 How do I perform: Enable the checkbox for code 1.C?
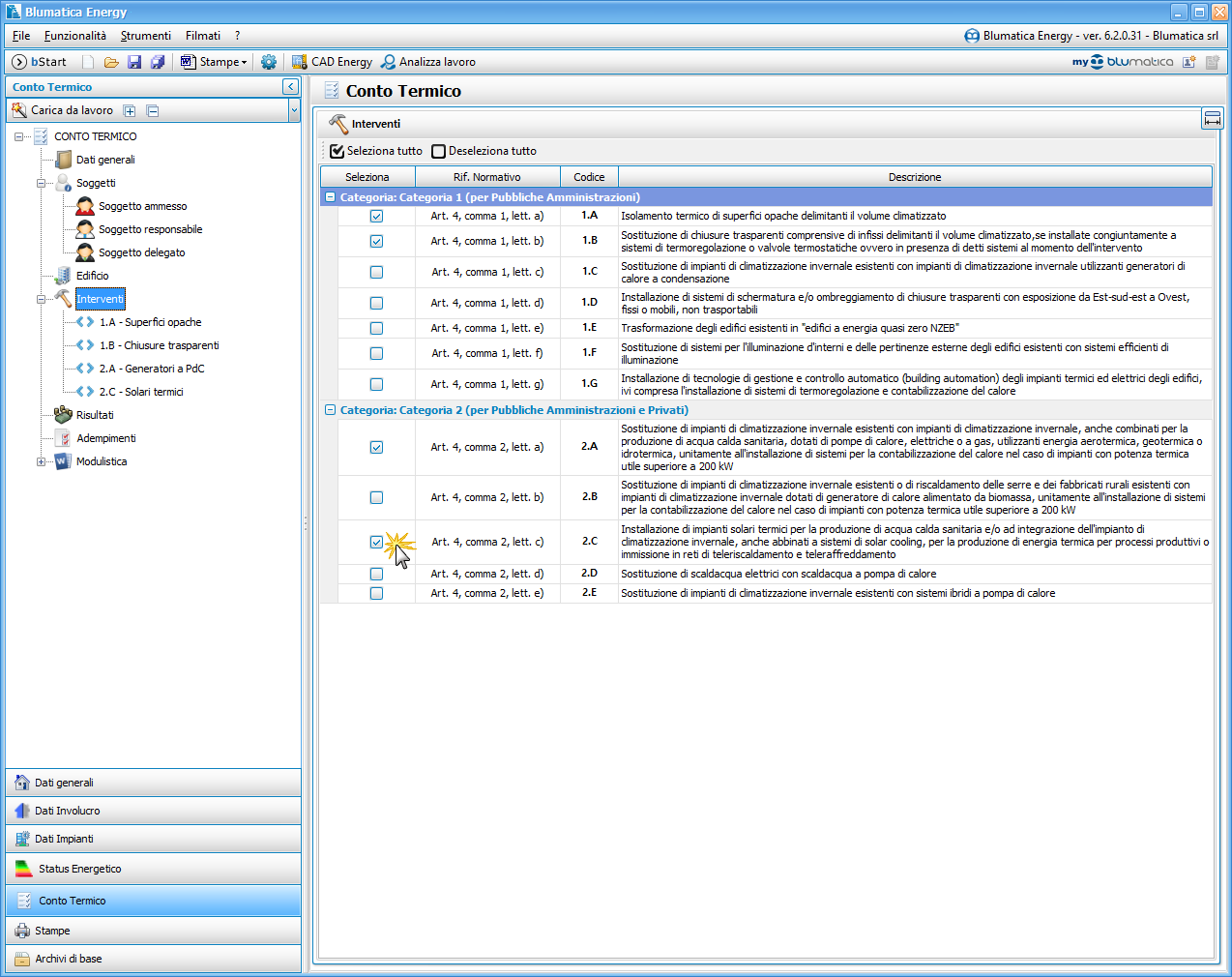tap(376, 272)
